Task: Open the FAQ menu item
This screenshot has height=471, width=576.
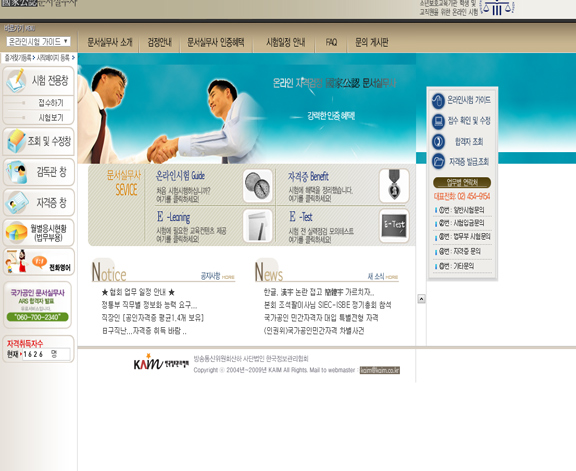Action: [331, 42]
